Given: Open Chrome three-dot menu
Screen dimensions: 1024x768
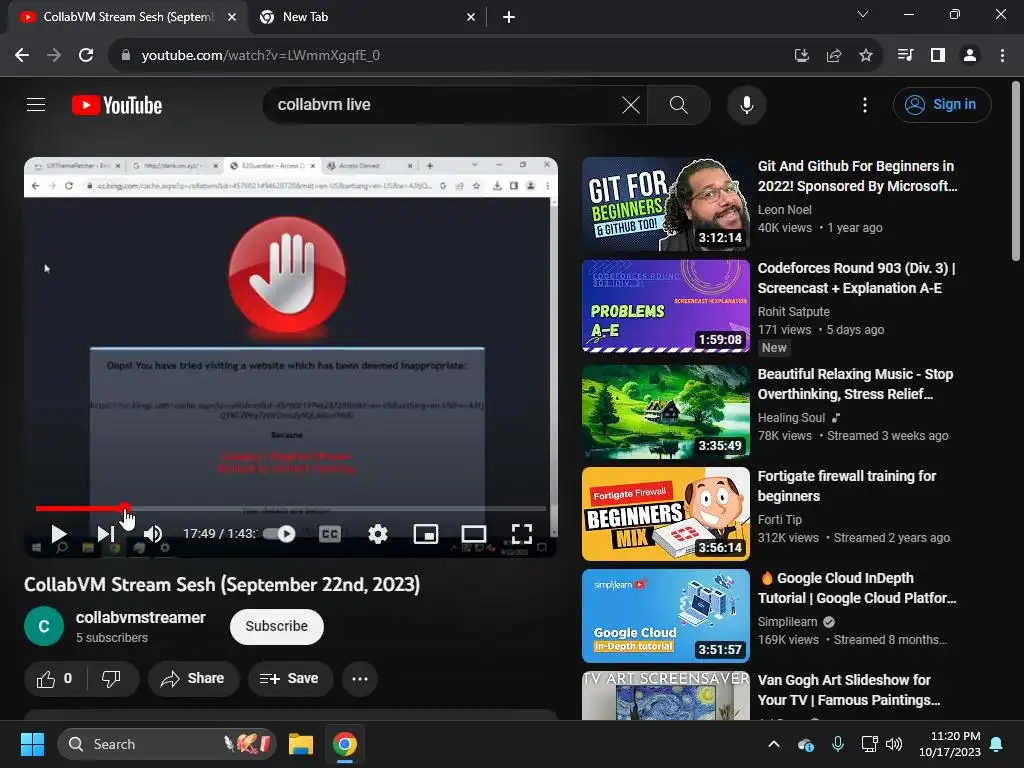Looking at the screenshot, I should point(1002,55).
